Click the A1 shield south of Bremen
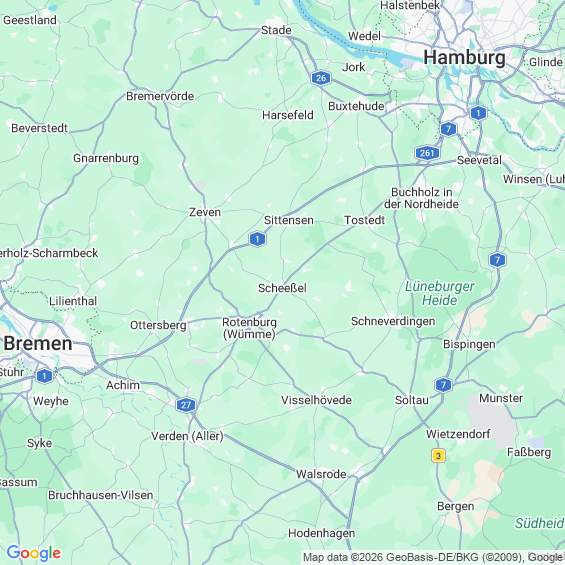 pos(45,376)
